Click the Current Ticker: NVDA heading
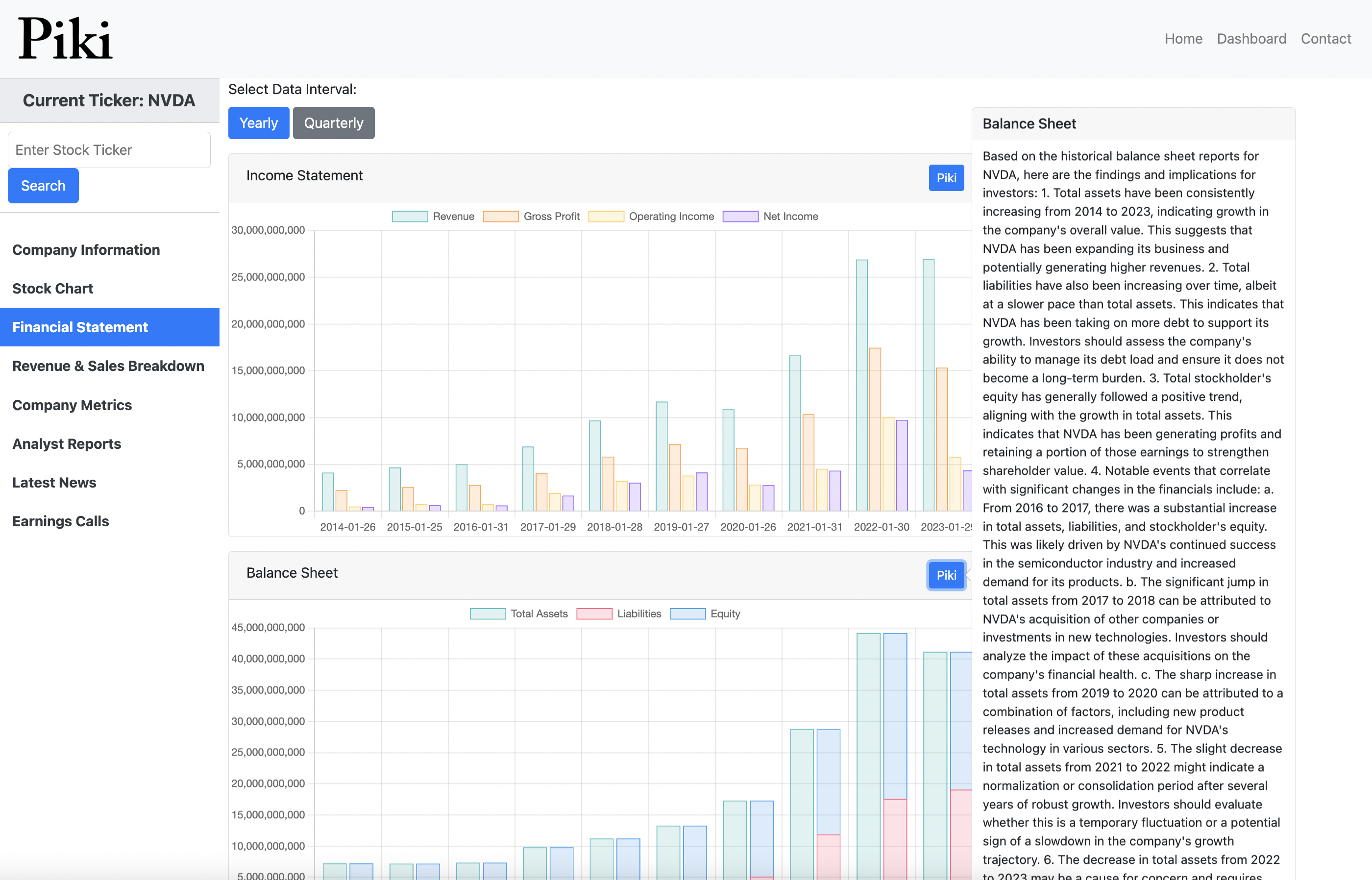This screenshot has width=1372, height=880. (x=109, y=100)
